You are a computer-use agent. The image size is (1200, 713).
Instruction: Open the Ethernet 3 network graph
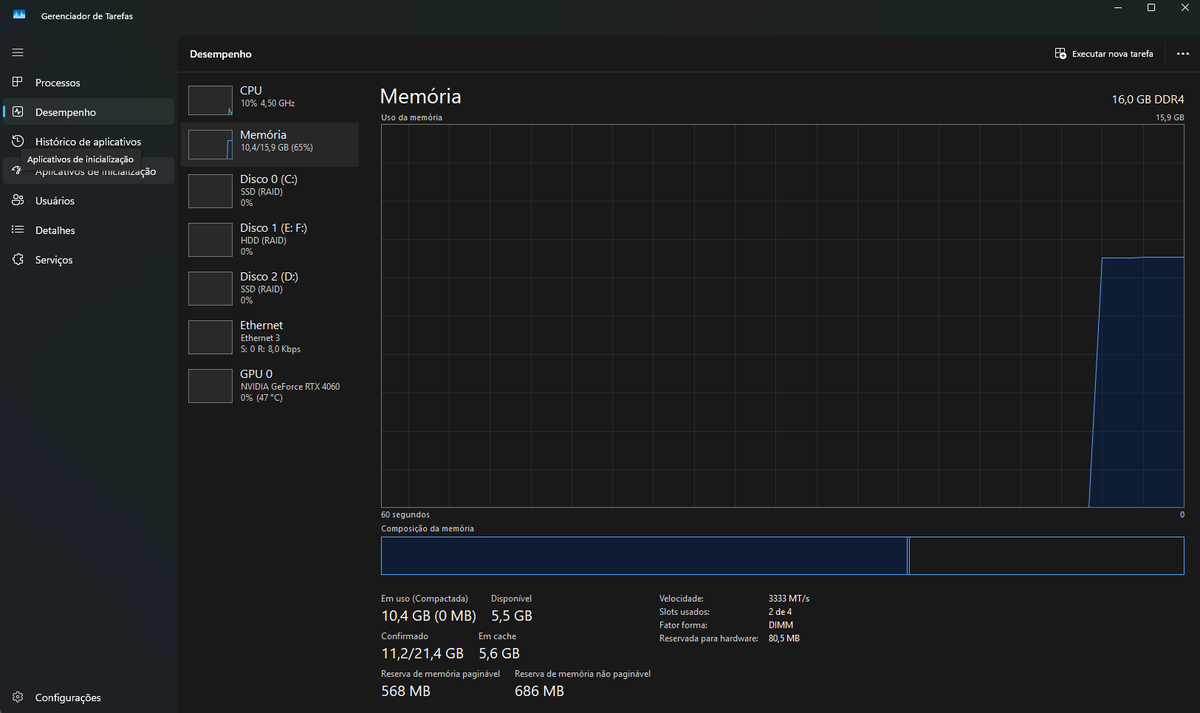click(270, 337)
